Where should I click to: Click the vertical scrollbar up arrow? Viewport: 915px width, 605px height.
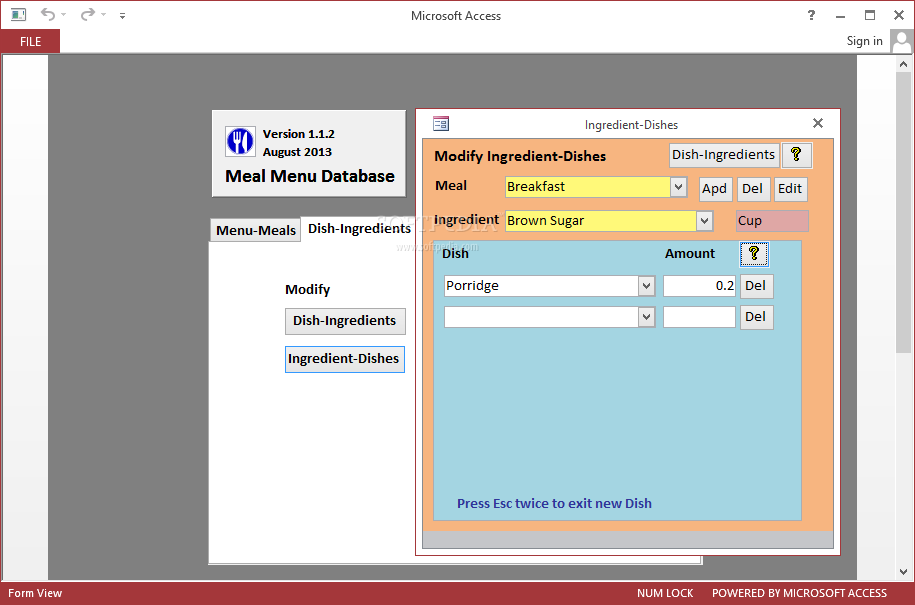[903, 64]
